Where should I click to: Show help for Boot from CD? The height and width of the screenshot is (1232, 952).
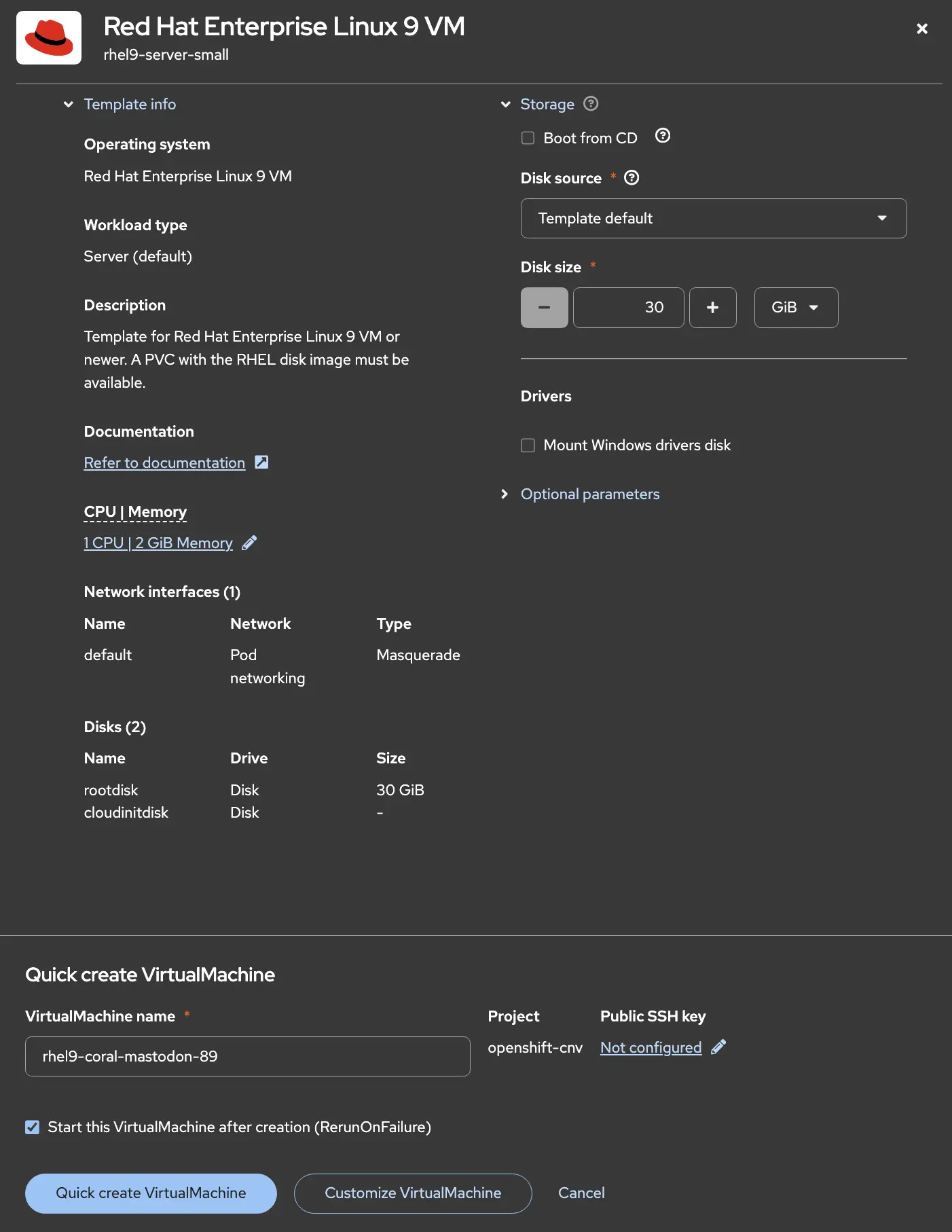663,136
